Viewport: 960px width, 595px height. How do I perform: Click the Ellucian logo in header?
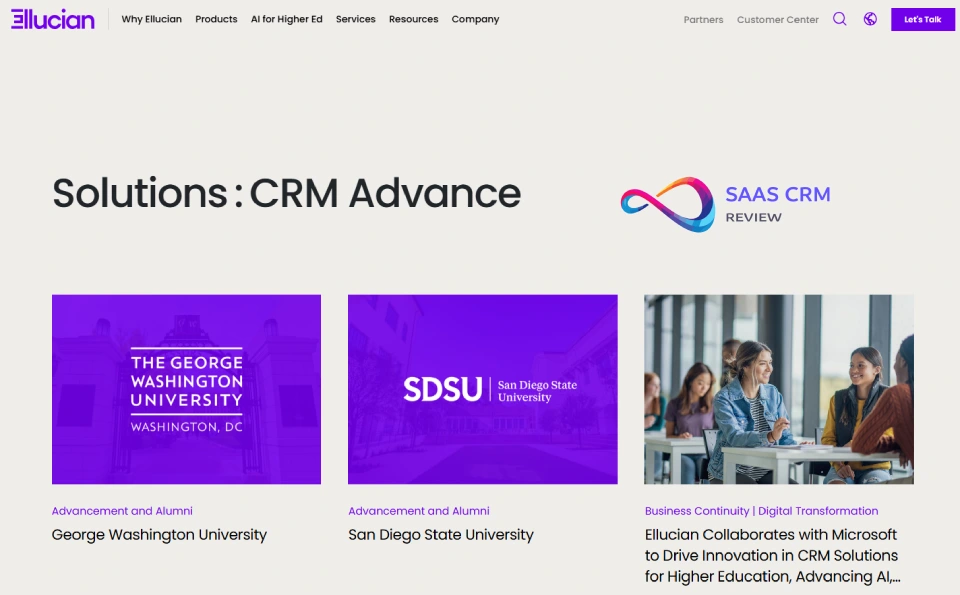click(x=53, y=19)
